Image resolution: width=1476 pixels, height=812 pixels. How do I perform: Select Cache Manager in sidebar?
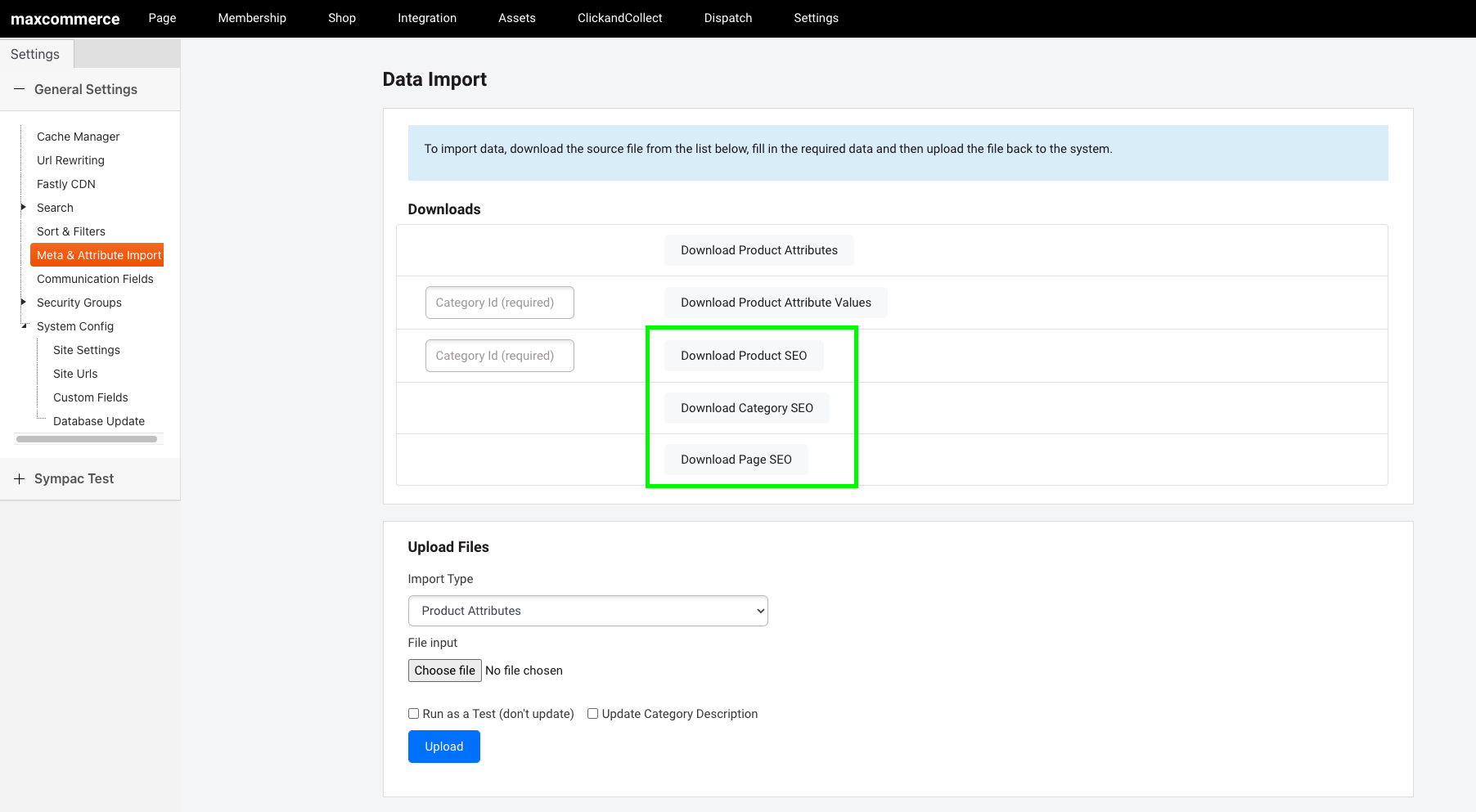tap(79, 137)
